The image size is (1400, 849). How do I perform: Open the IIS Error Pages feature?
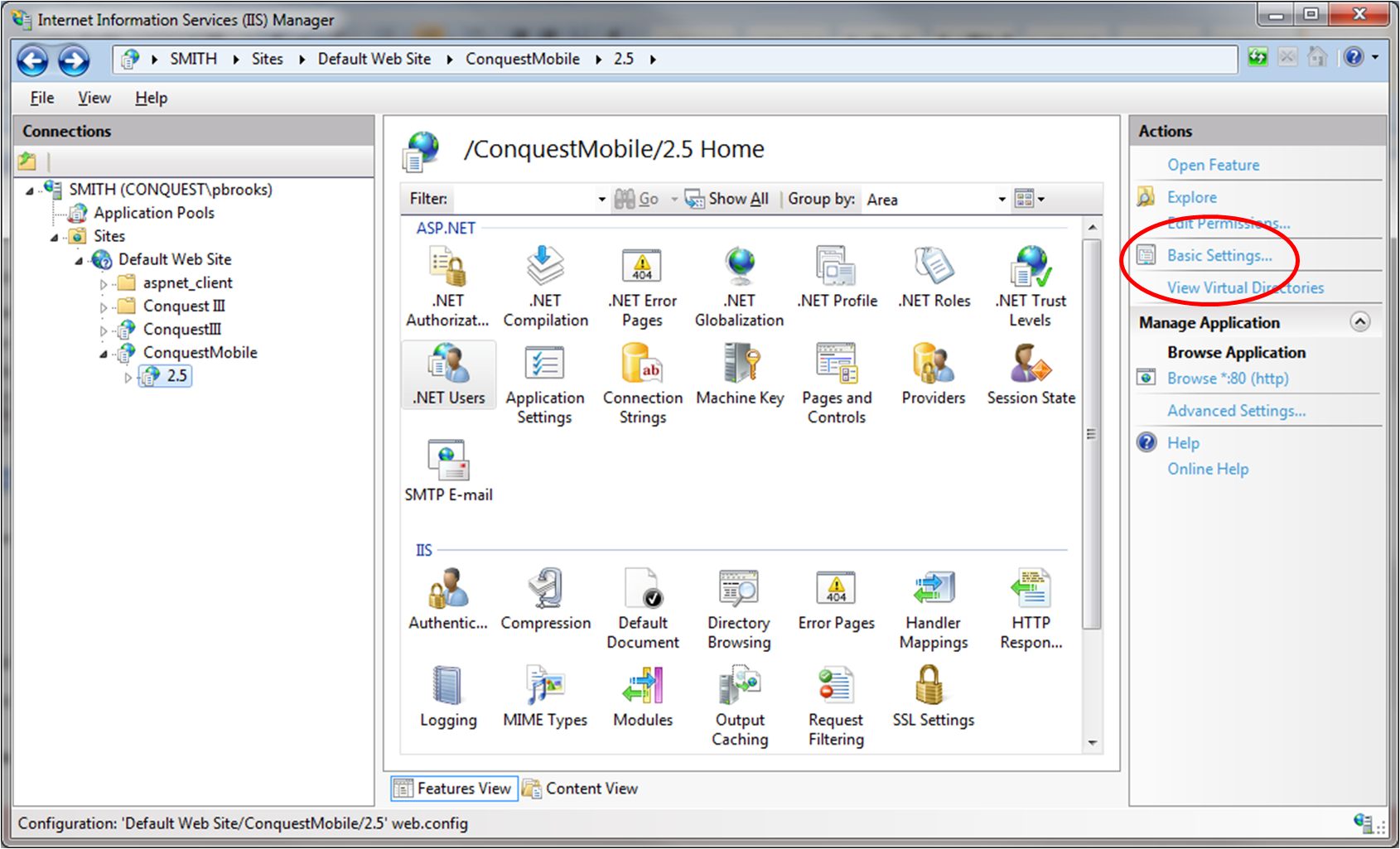point(837,600)
